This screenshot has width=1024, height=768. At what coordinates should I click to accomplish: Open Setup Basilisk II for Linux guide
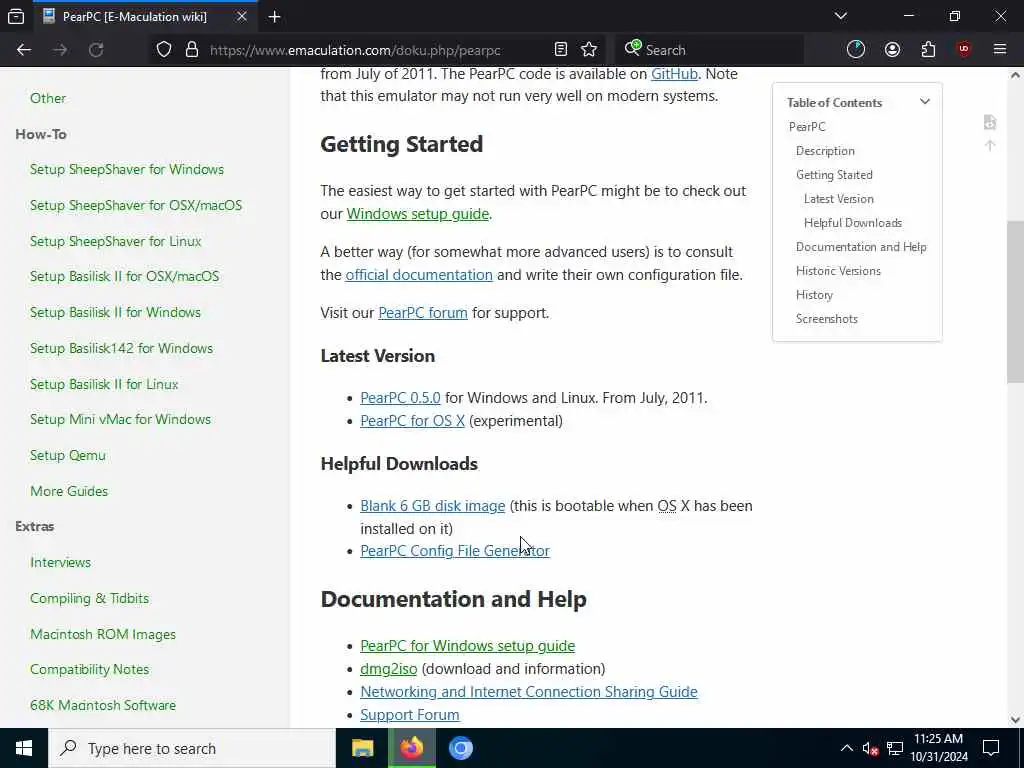104,384
